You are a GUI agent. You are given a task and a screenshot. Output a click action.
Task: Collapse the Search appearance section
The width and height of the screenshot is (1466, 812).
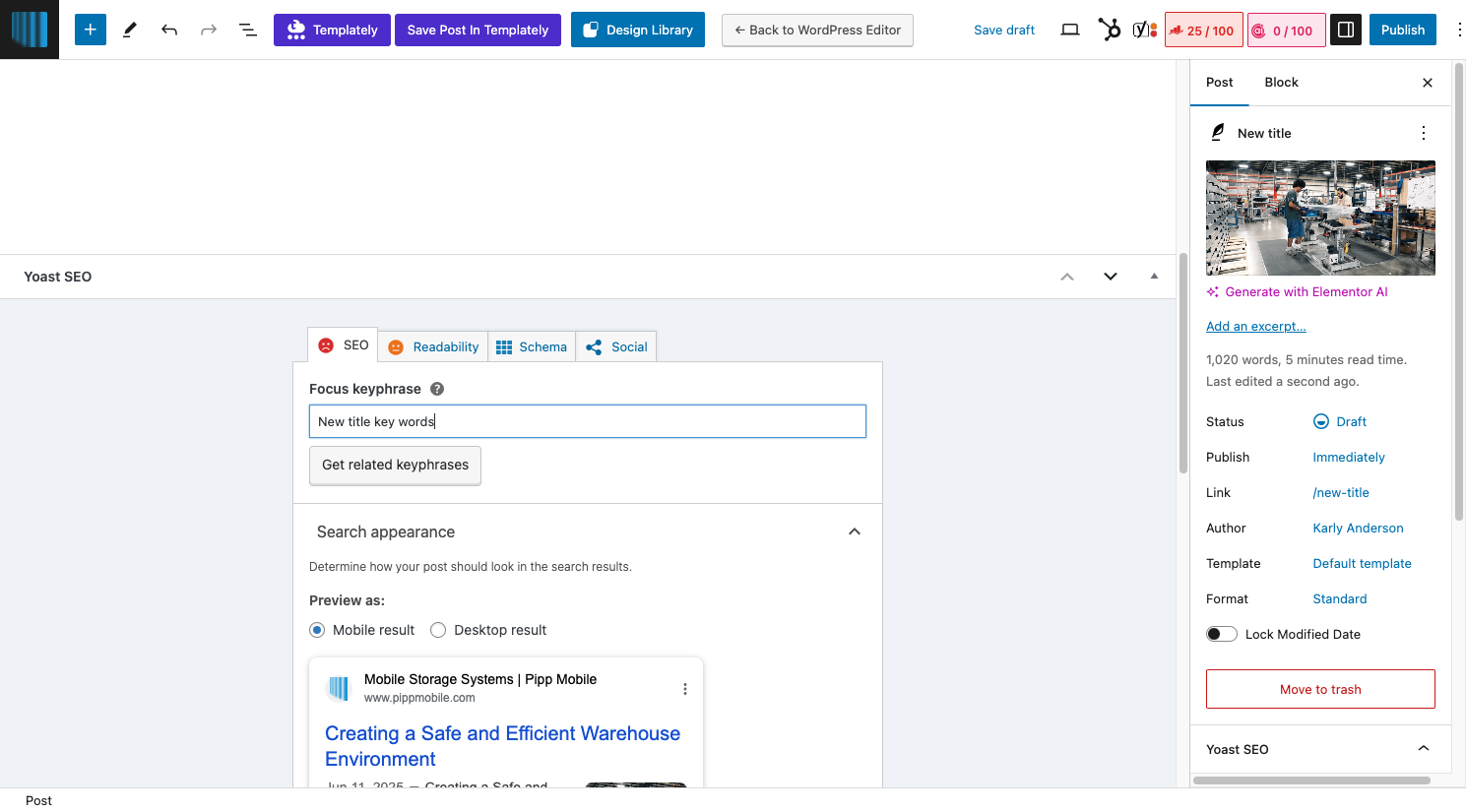[855, 531]
